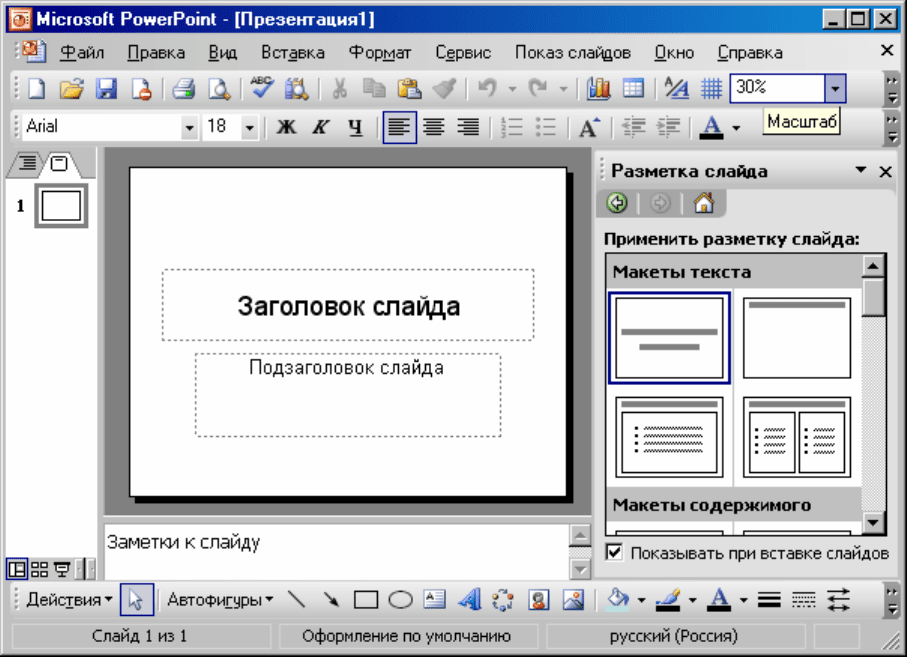
Task: Toggle Italic (К) formatting
Action: point(321,127)
